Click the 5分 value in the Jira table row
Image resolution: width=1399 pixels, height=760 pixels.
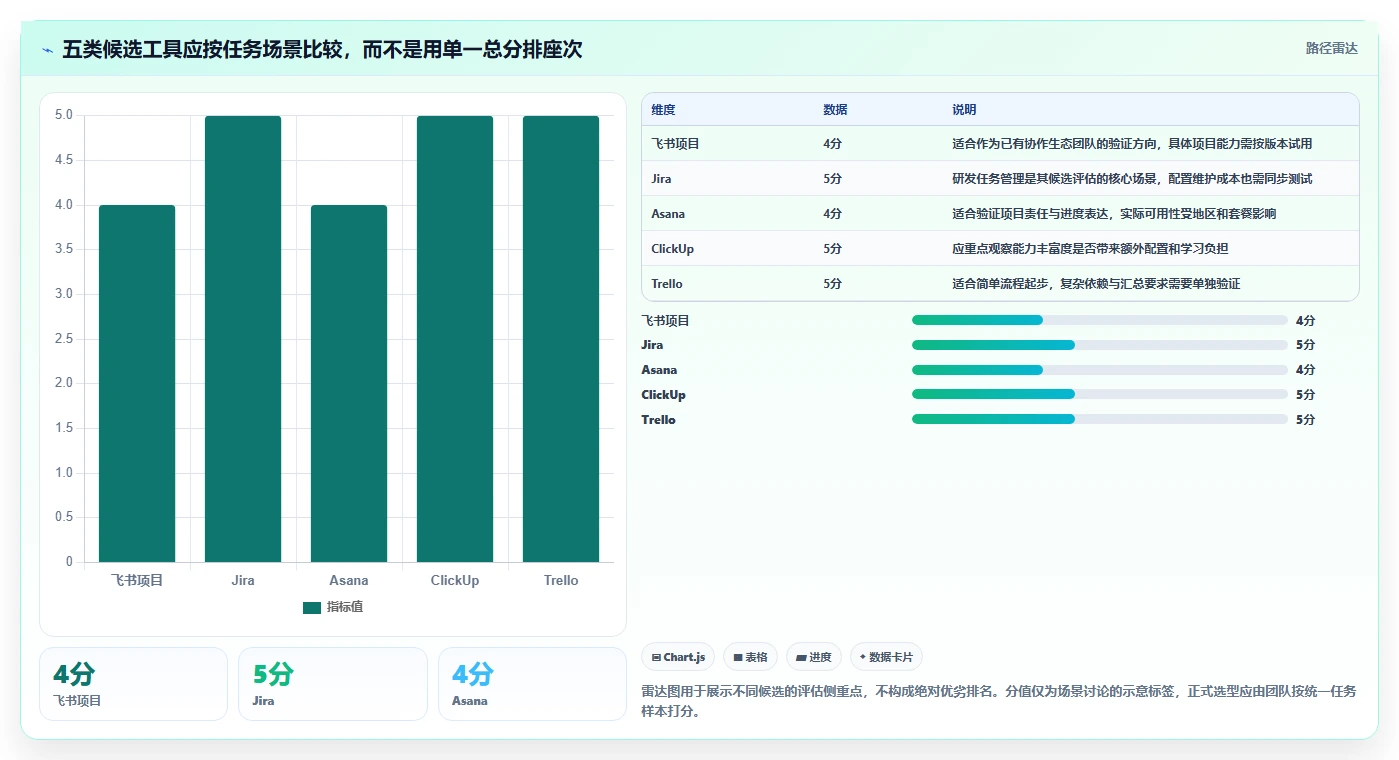pyautogui.click(x=832, y=179)
